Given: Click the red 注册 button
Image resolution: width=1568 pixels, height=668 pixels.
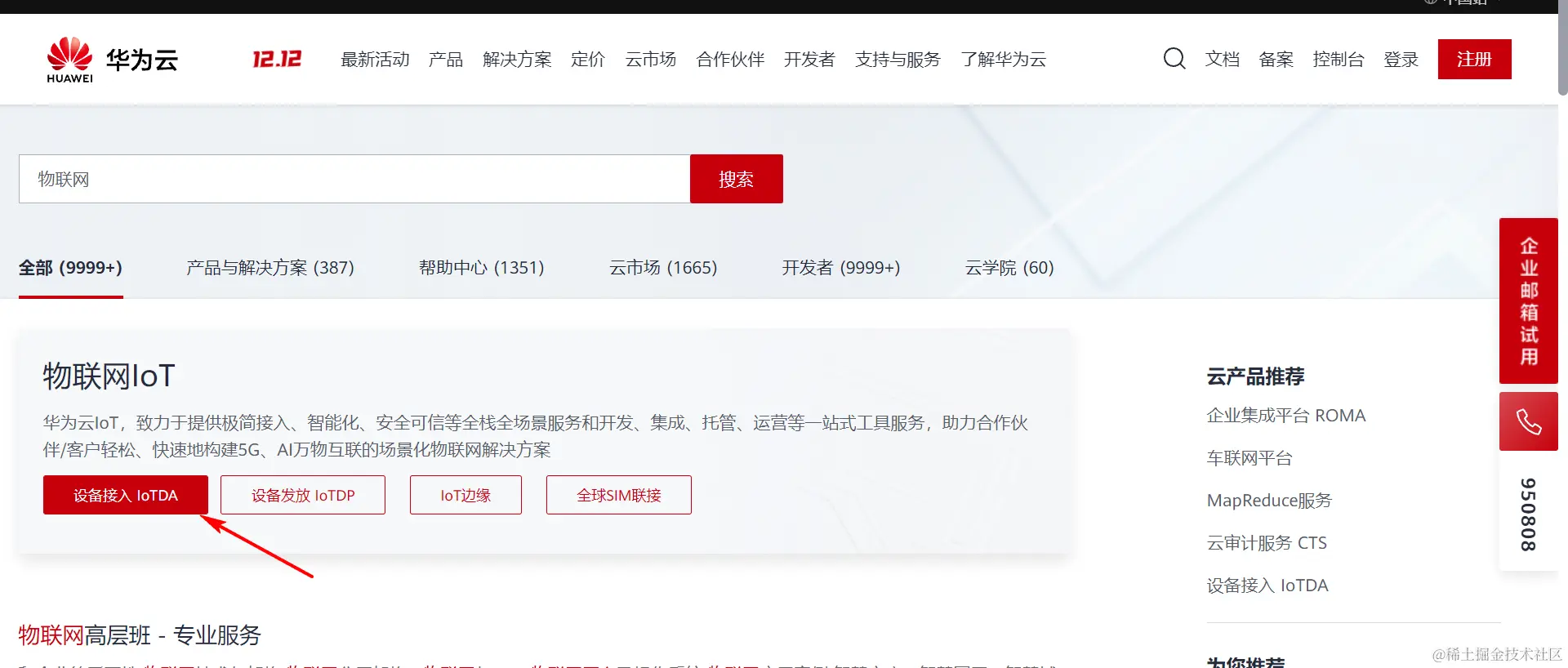Looking at the screenshot, I should (x=1475, y=59).
